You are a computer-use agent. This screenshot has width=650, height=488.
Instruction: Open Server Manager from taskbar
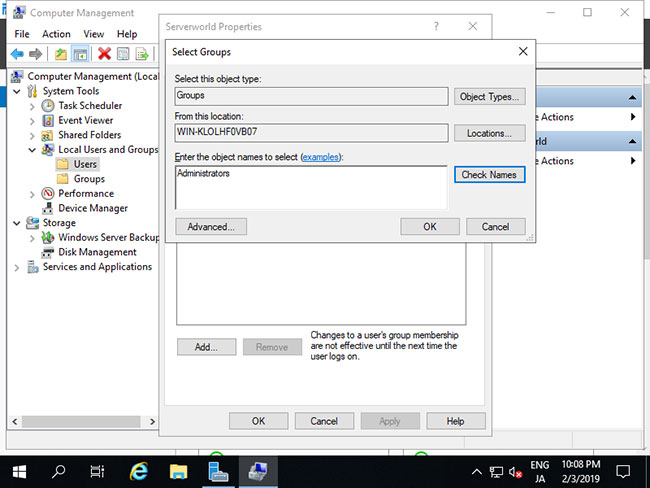(x=218, y=472)
